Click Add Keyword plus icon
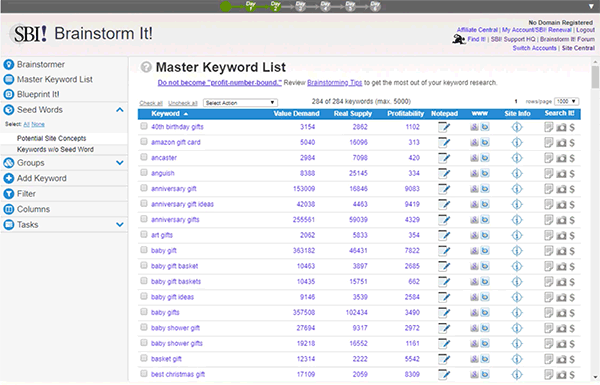The width and height of the screenshot is (600, 385). click(8, 178)
